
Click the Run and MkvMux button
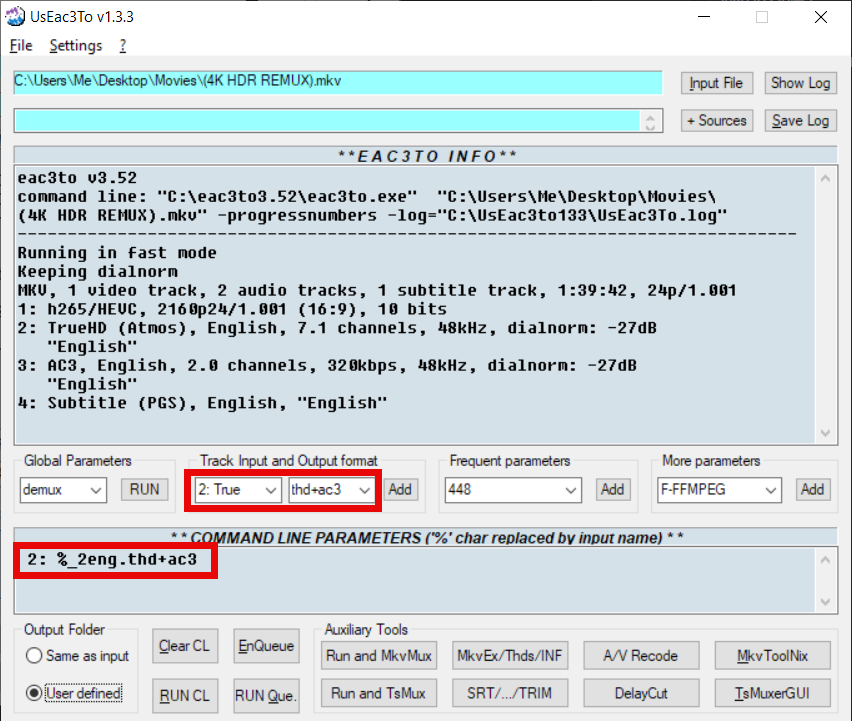pyautogui.click(x=379, y=656)
